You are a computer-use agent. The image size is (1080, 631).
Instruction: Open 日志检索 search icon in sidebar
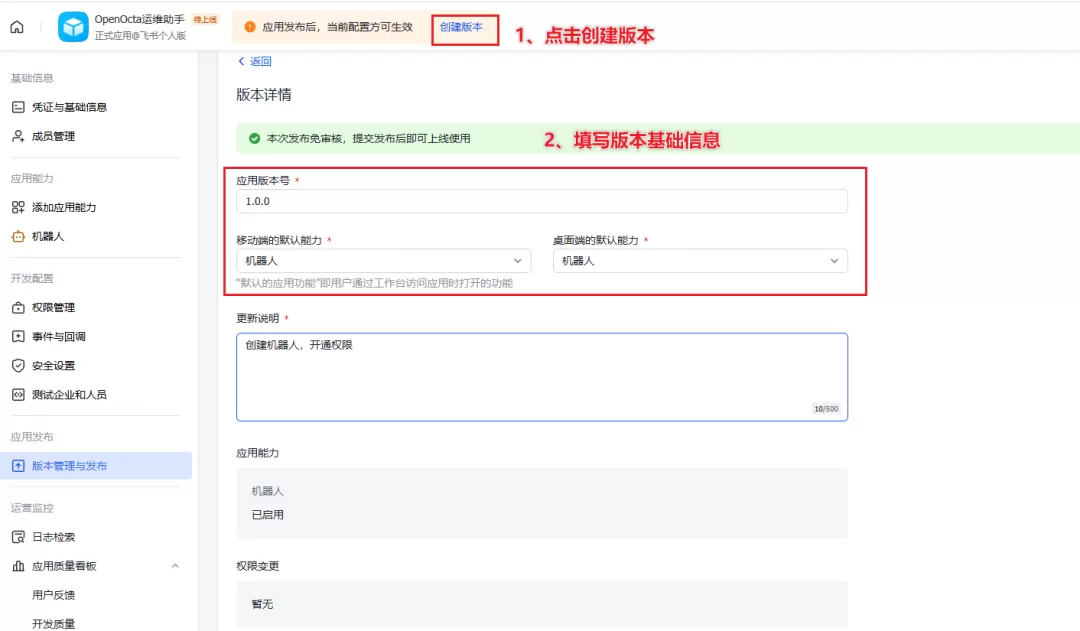19,537
